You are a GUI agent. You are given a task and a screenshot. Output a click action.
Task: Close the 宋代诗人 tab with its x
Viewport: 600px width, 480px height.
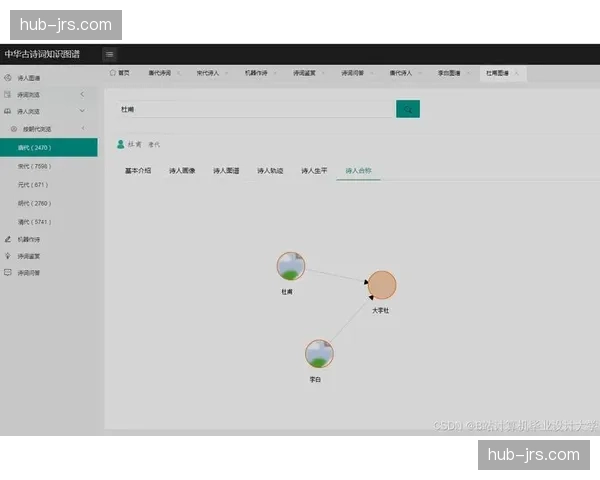pos(227,73)
